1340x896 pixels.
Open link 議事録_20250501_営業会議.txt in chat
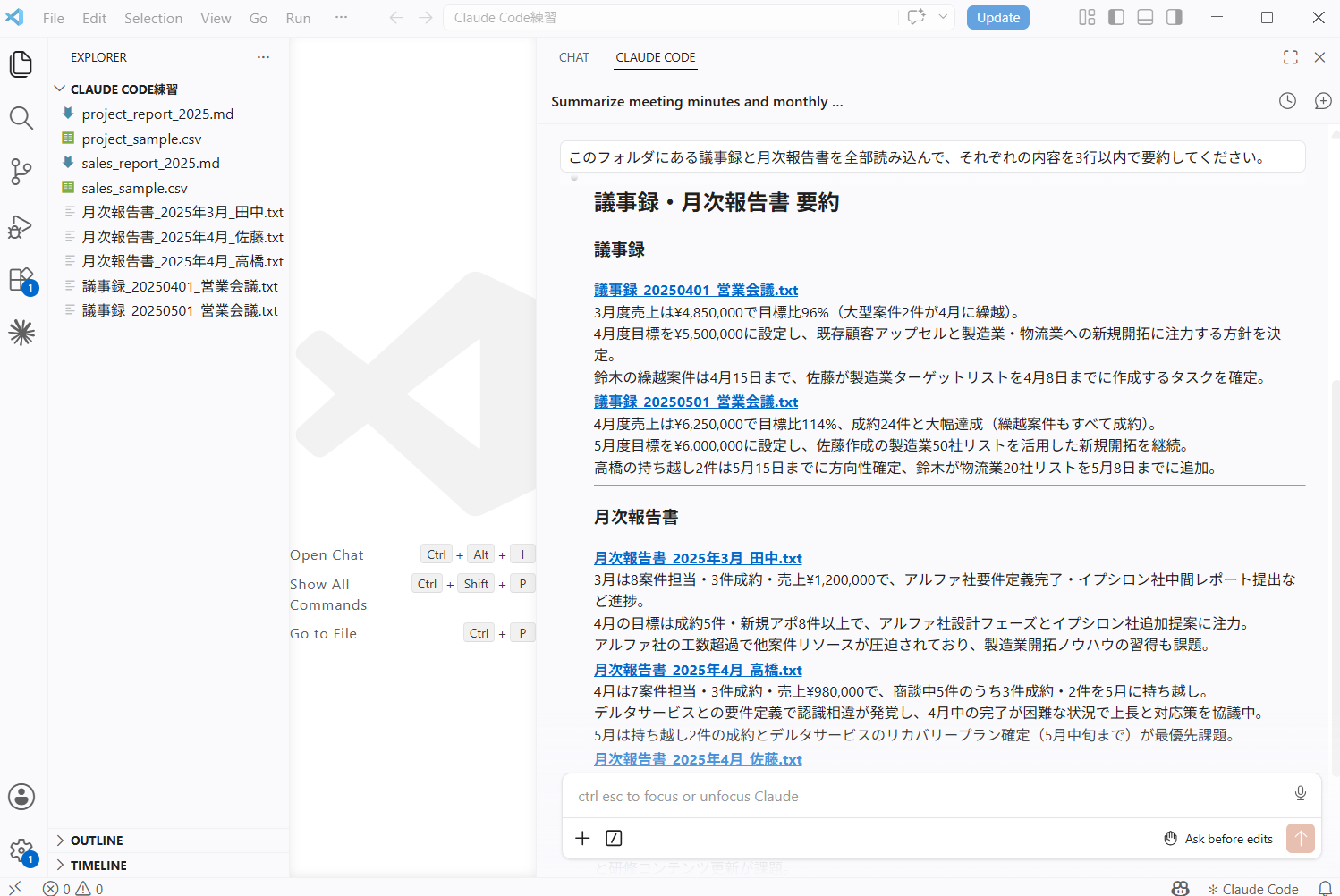(696, 402)
